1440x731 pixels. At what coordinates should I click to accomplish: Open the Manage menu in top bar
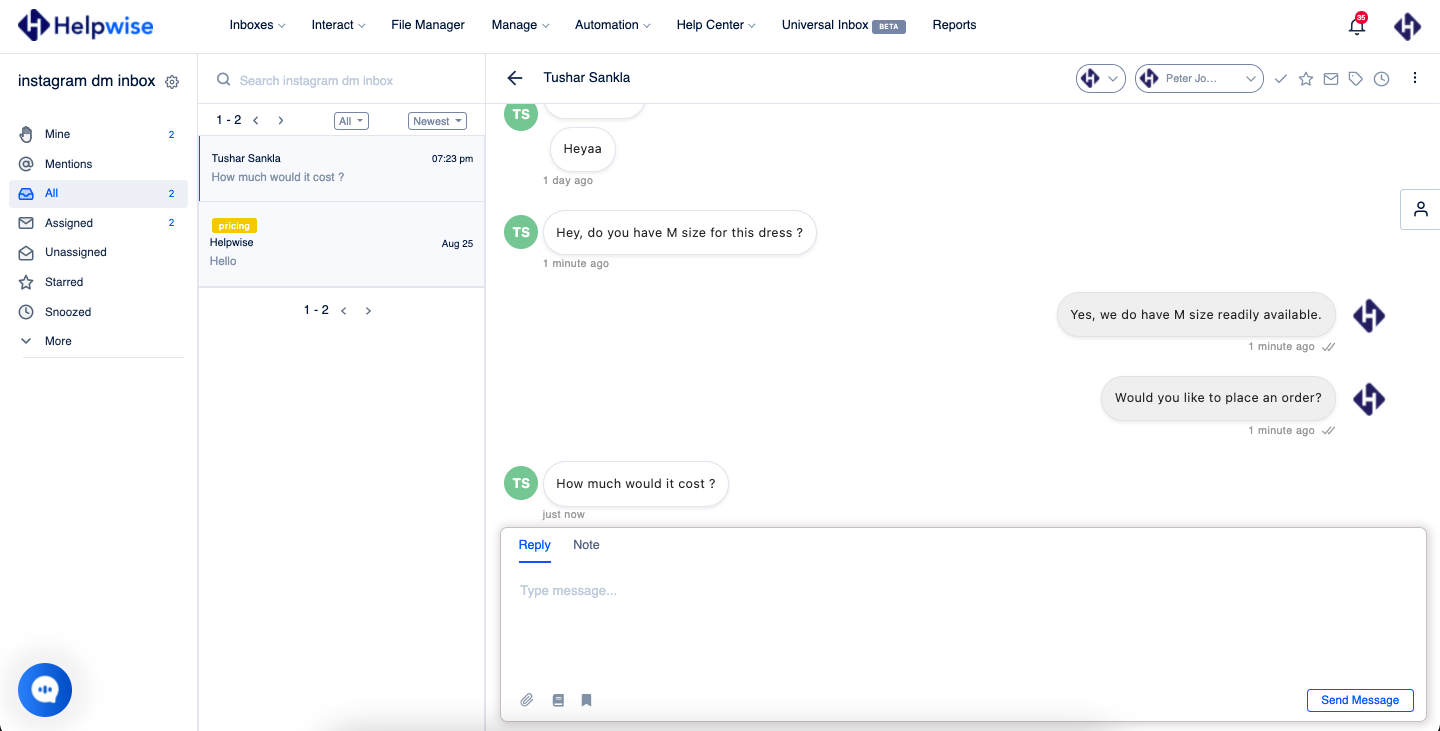tap(520, 24)
